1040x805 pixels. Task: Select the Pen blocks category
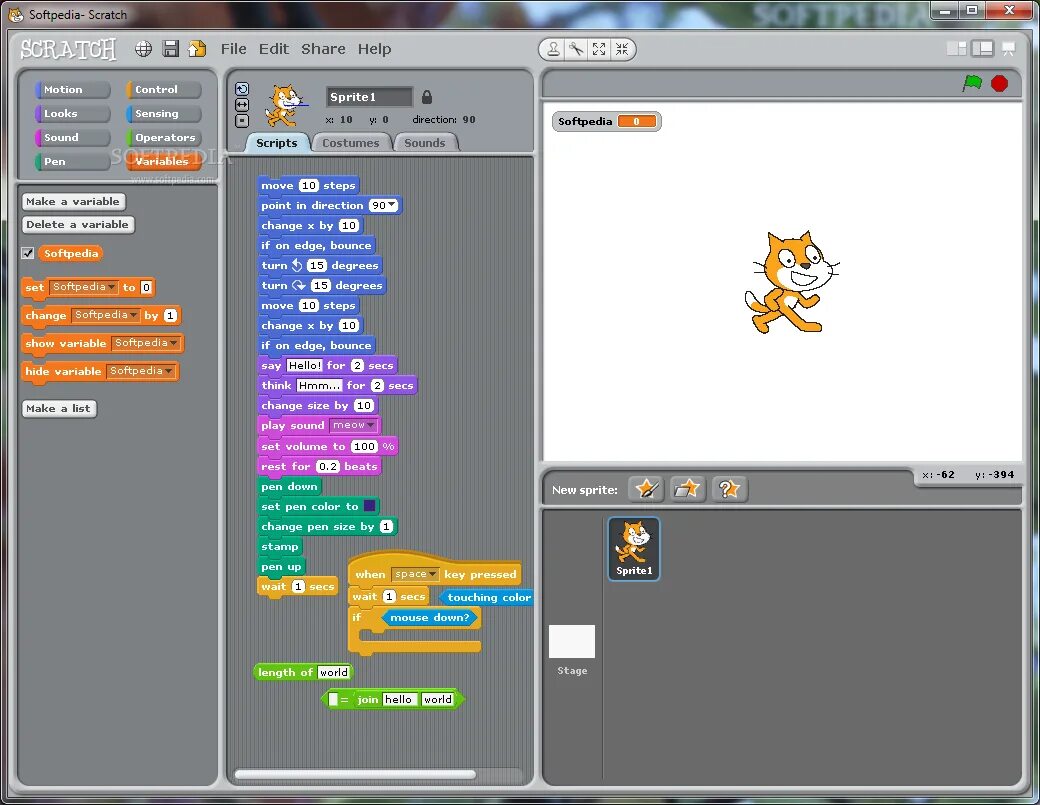[72, 161]
